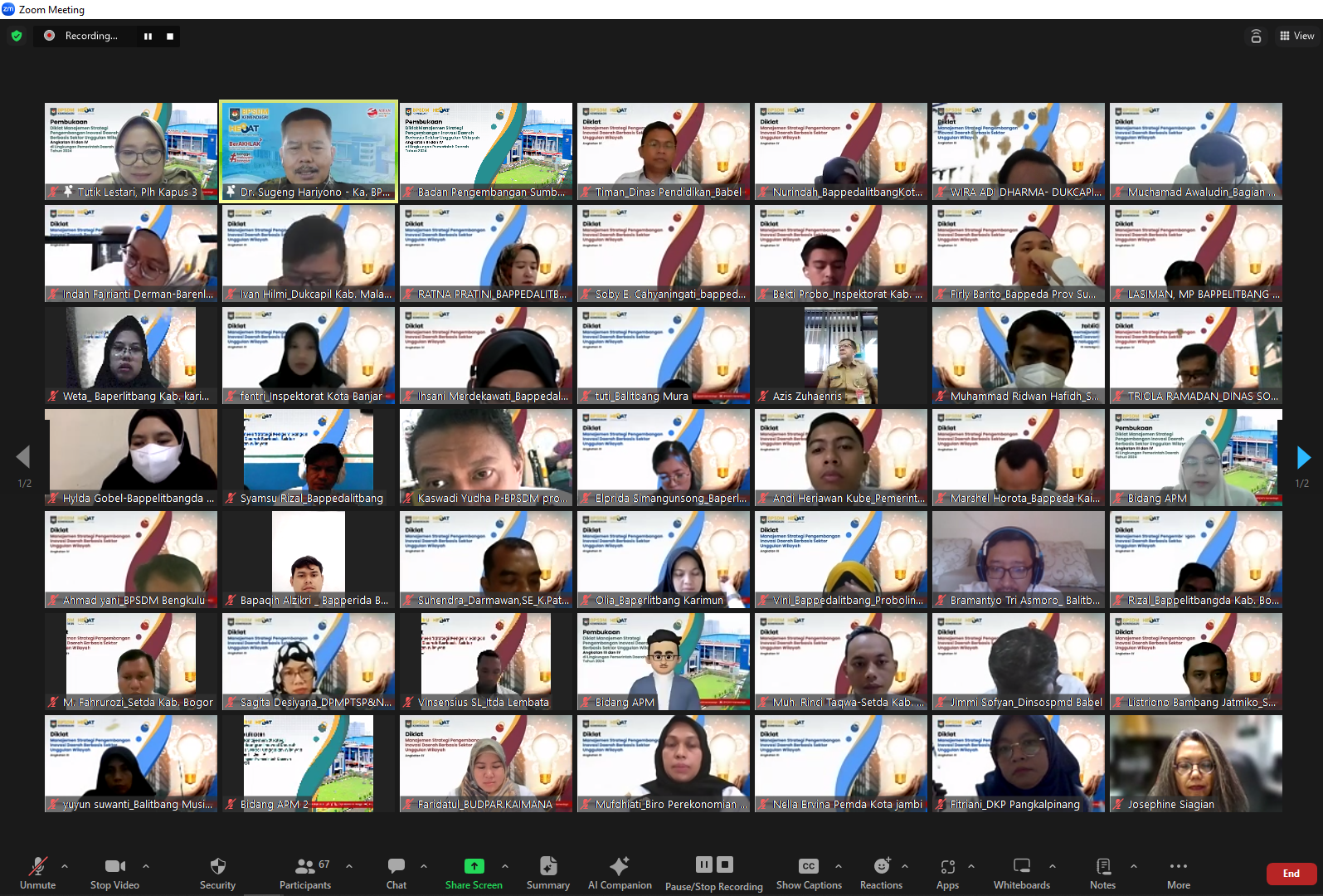Expand share options arrow beside Share Screen

click(505, 866)
